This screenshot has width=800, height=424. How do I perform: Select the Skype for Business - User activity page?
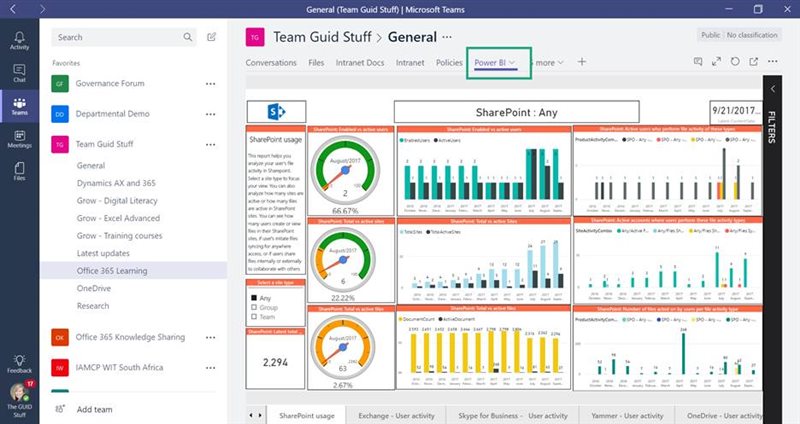pyautogui.click(x=512, y=415)
